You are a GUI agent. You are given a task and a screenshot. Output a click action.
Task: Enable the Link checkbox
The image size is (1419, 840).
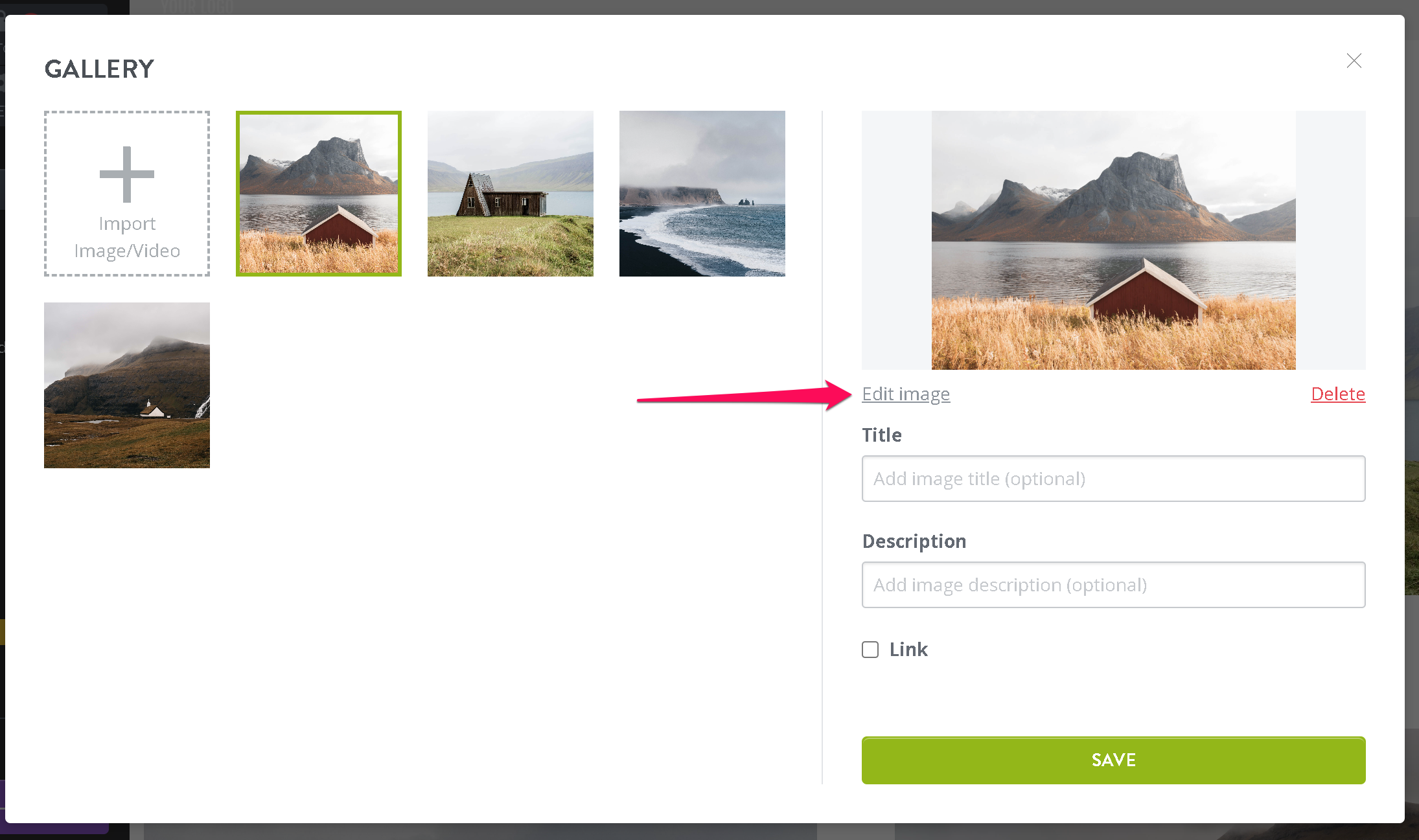point(870,650)
